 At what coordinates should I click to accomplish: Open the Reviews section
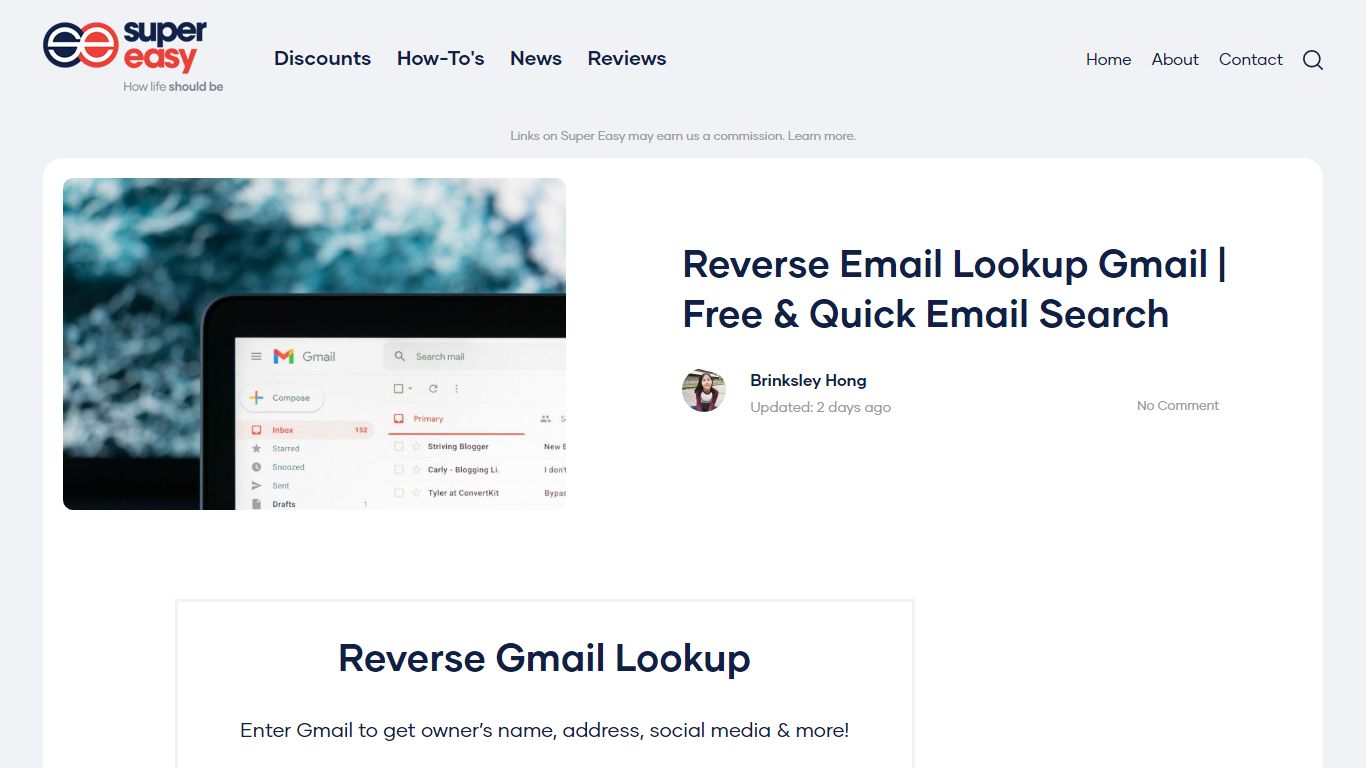coord(627,58)
